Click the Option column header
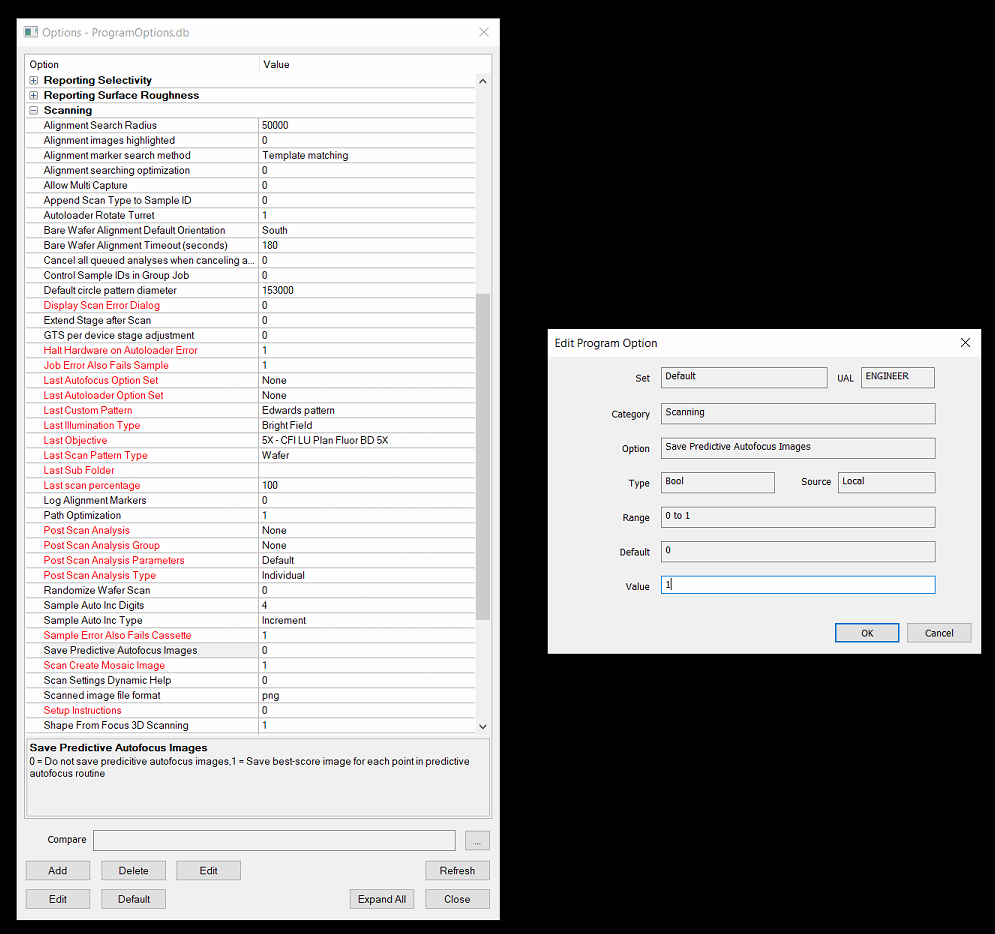This screenshot has height=934, width=995. [141, 65]
